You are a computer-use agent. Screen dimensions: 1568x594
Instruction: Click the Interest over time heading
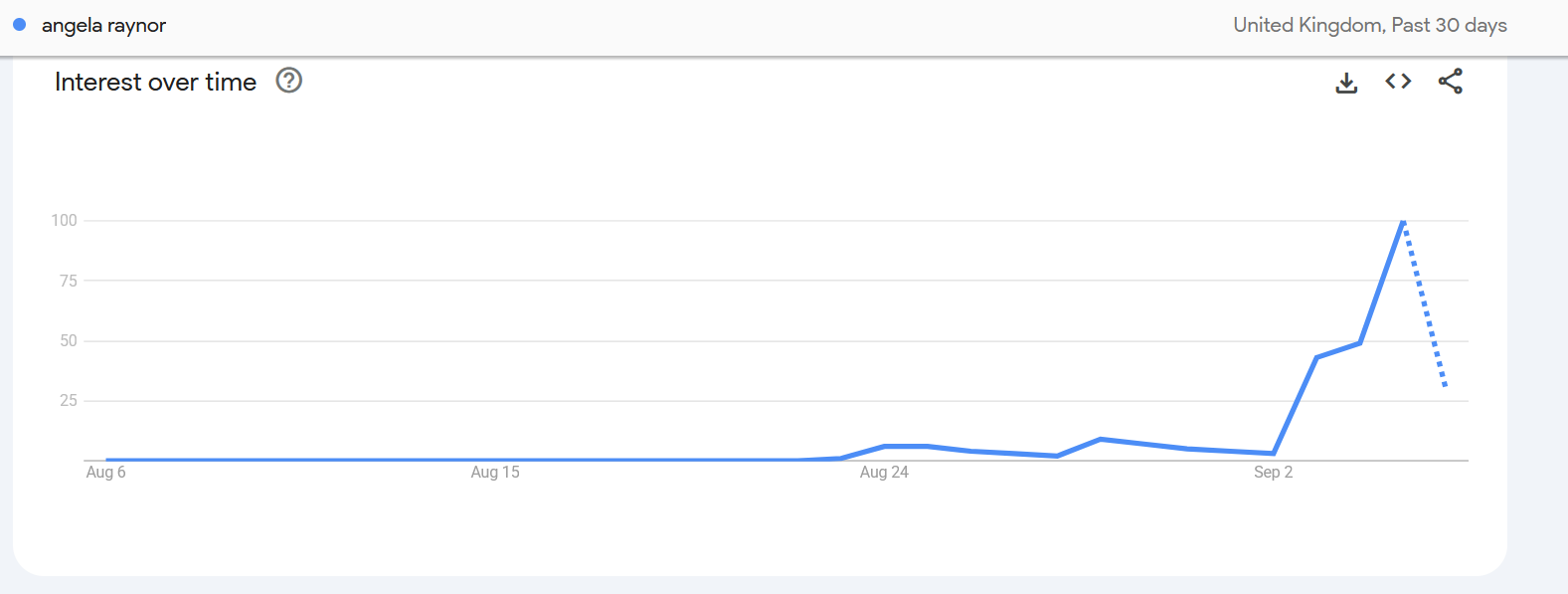coord(155,82)
